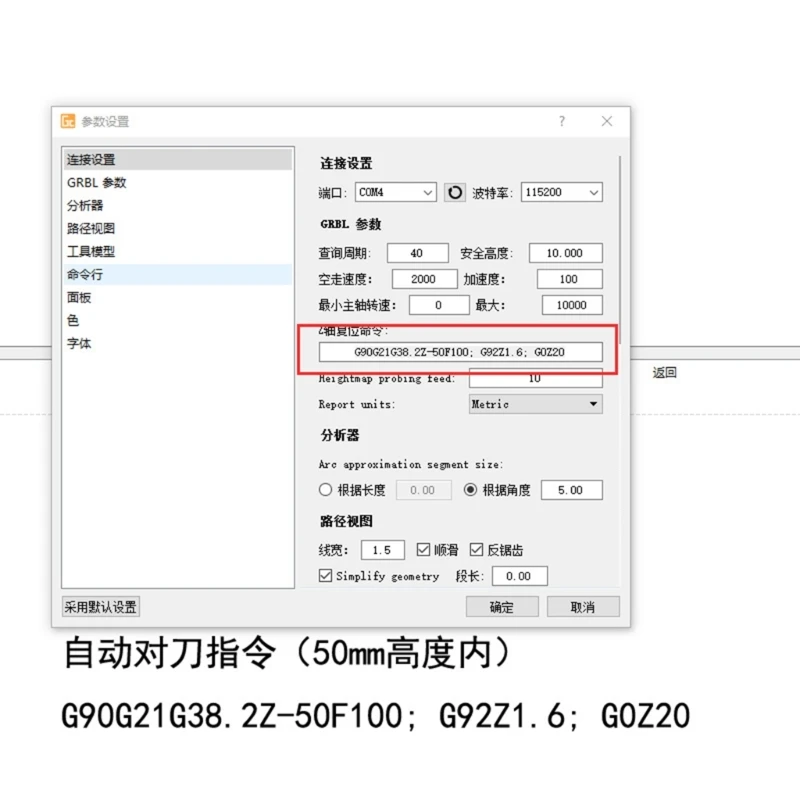The height and width of the screenshot is (800, 800).
Task: Click the 查询周期 field showing 40
Action: 418,253
